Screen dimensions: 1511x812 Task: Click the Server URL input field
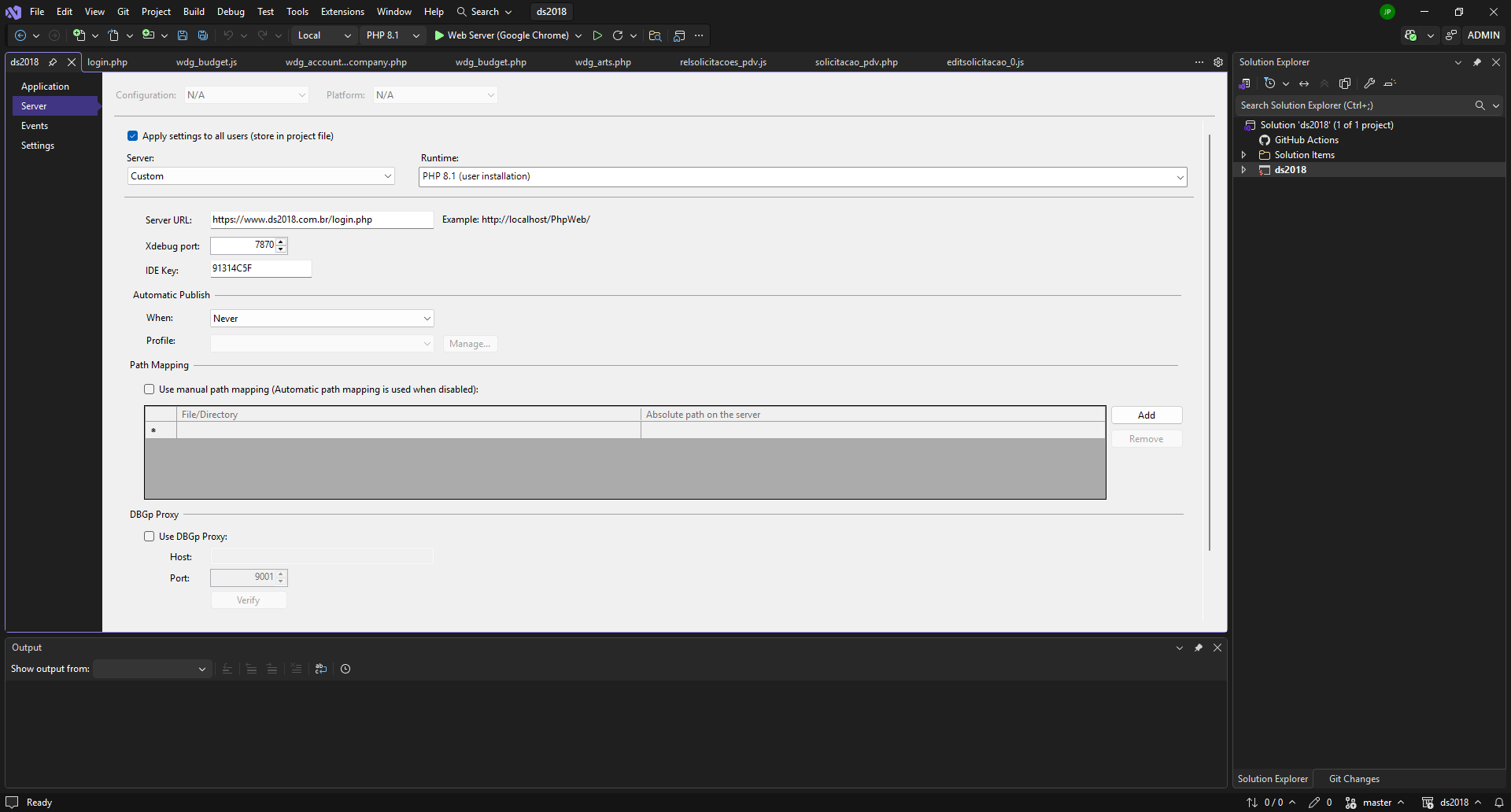[320, 220]
